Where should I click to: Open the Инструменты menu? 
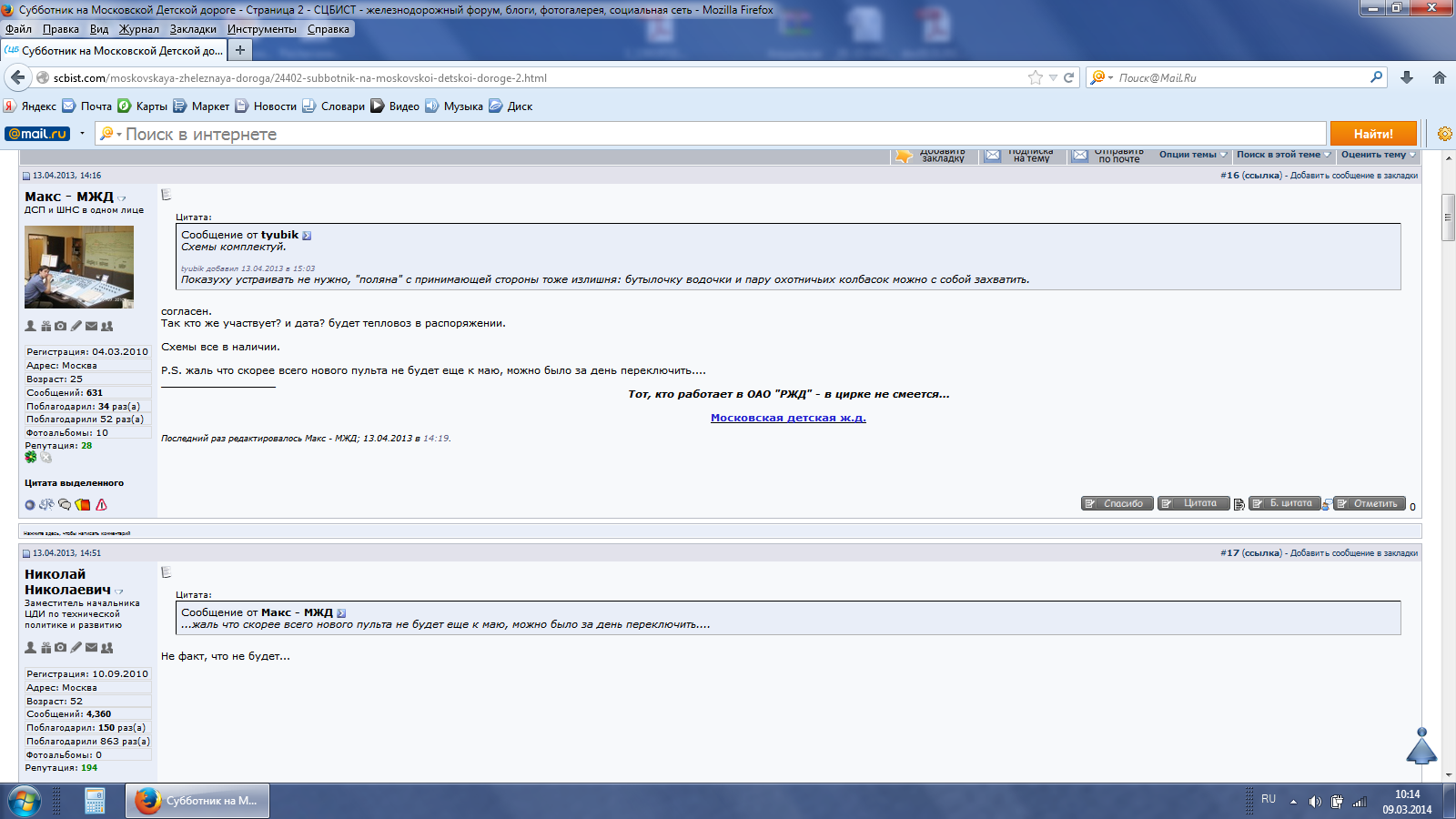click(x=261, y=29)
